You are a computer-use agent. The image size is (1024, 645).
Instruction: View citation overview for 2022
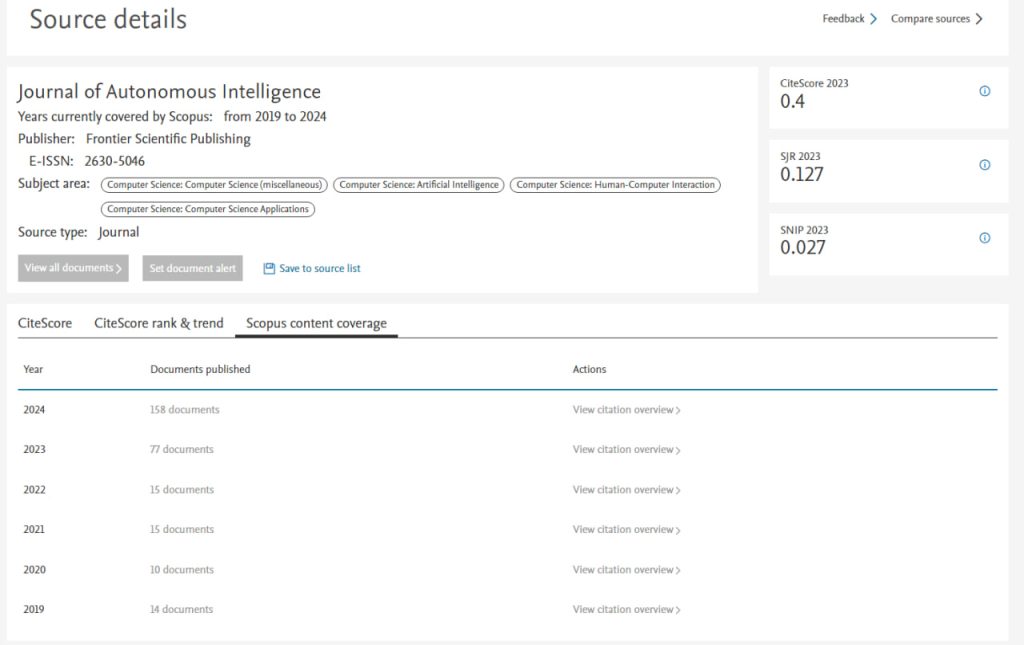point(626,490)
